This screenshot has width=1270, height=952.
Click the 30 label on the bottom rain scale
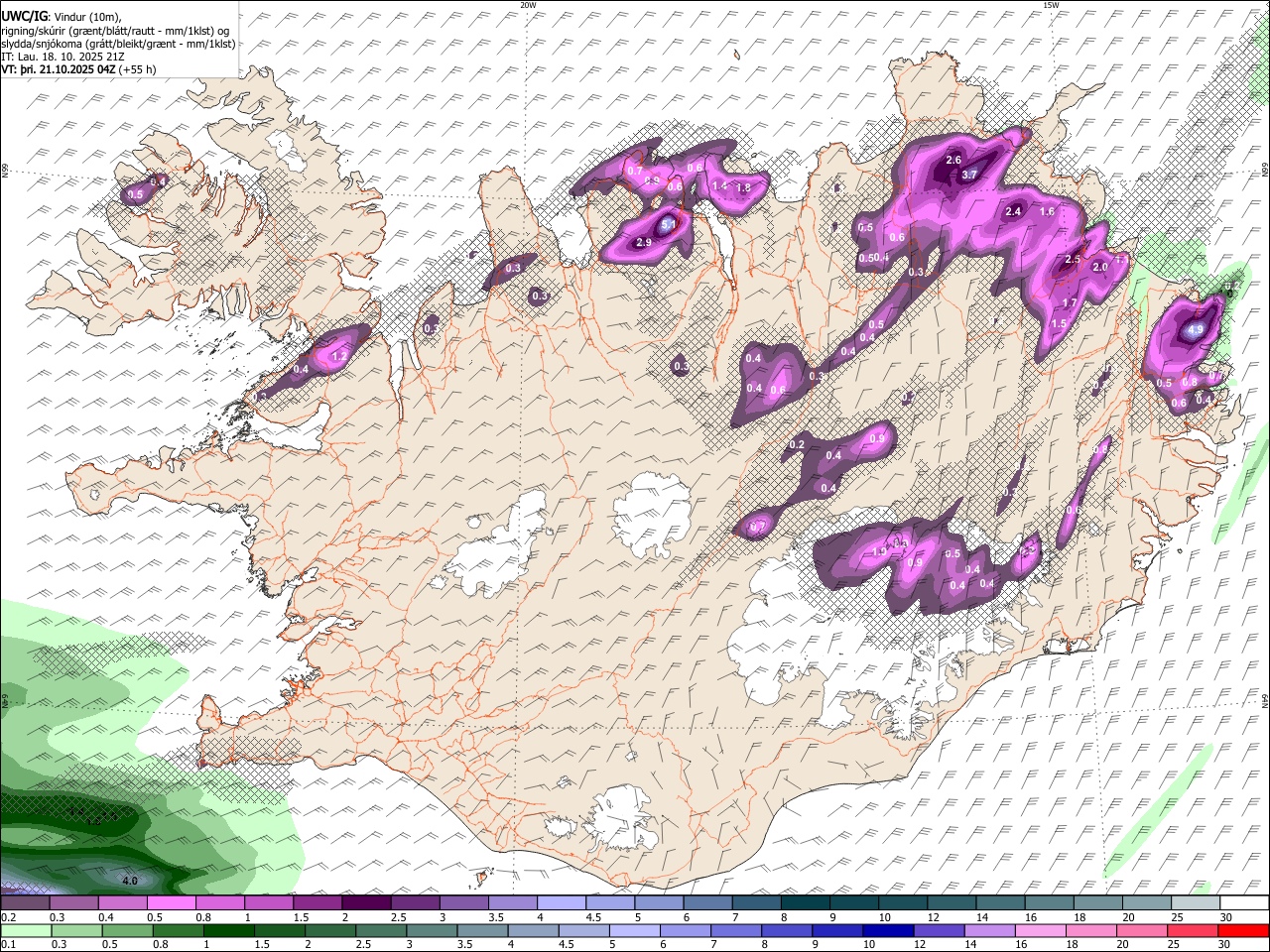[x=1223, y=943]
